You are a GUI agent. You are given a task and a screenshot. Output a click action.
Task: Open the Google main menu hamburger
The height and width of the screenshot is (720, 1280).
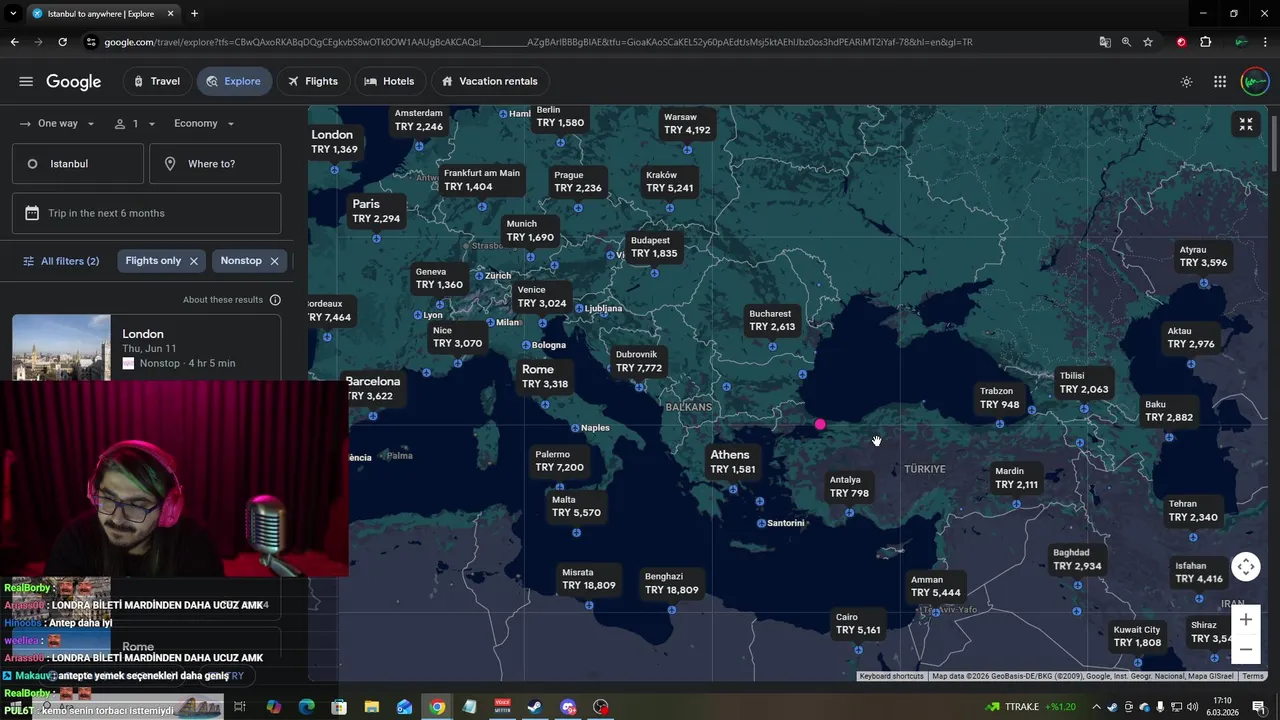click(26, 82)
